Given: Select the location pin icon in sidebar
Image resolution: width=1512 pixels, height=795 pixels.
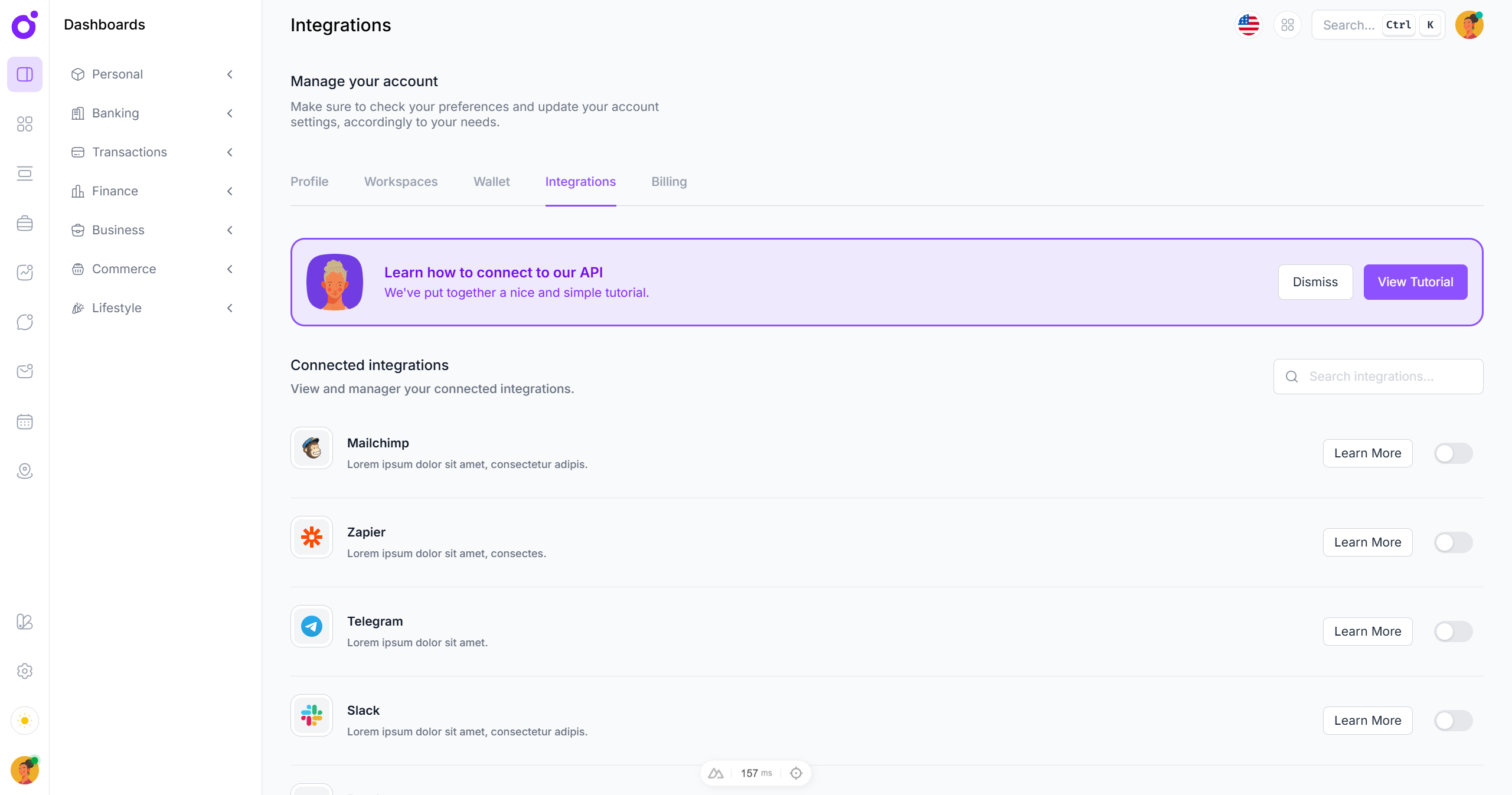Looking at the screenshot, I should point(25,471).
